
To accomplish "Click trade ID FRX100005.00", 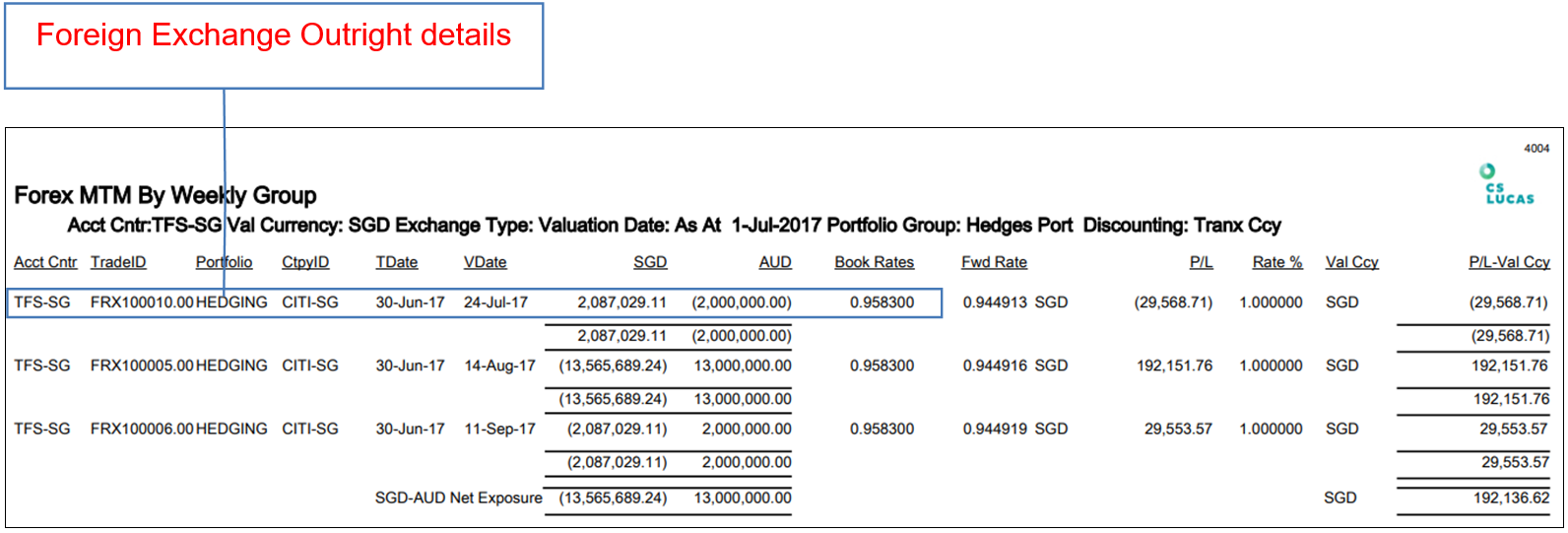I will coord(142,366).
